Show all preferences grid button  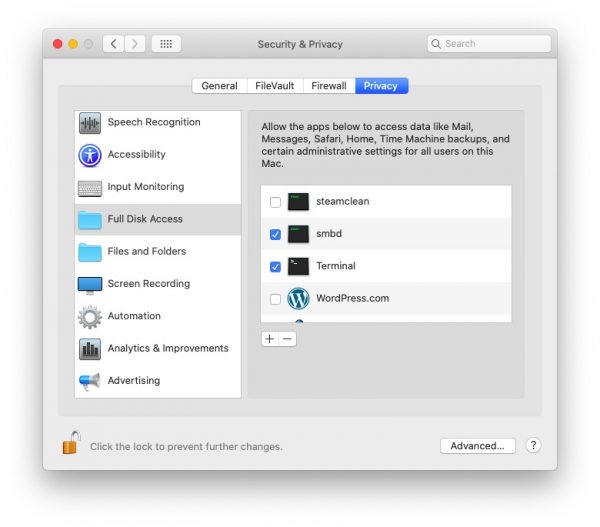(166, 44)
